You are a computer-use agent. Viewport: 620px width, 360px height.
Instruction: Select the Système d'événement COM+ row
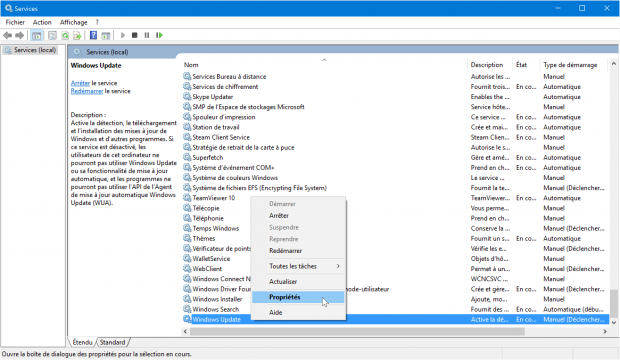point(394,167)
